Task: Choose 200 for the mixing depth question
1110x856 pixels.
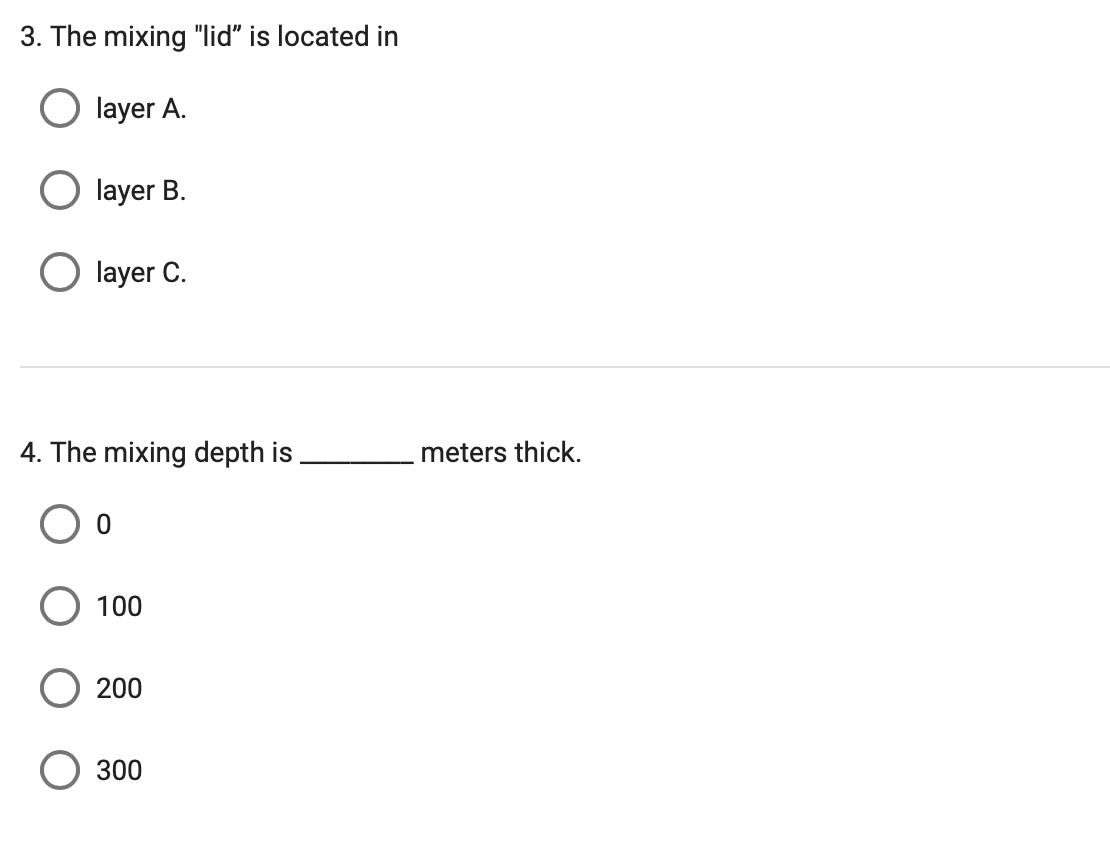Action: click(60, 688)
